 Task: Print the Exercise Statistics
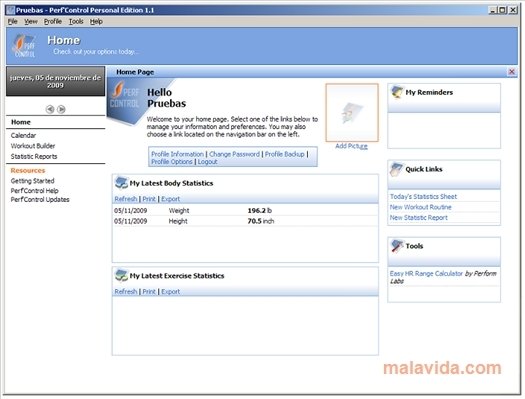click(x=149, y=292)
